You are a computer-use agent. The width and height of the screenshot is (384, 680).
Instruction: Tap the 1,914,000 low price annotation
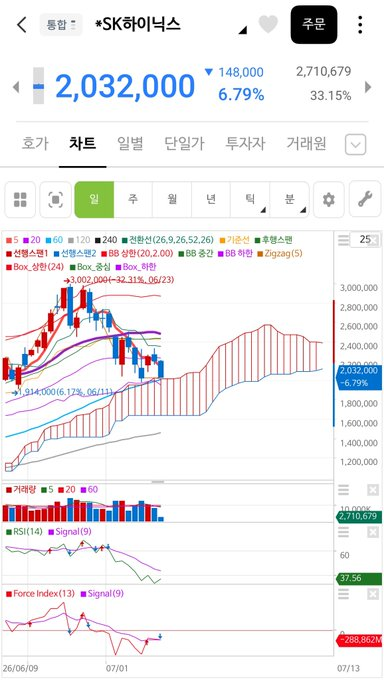[62, 392]
